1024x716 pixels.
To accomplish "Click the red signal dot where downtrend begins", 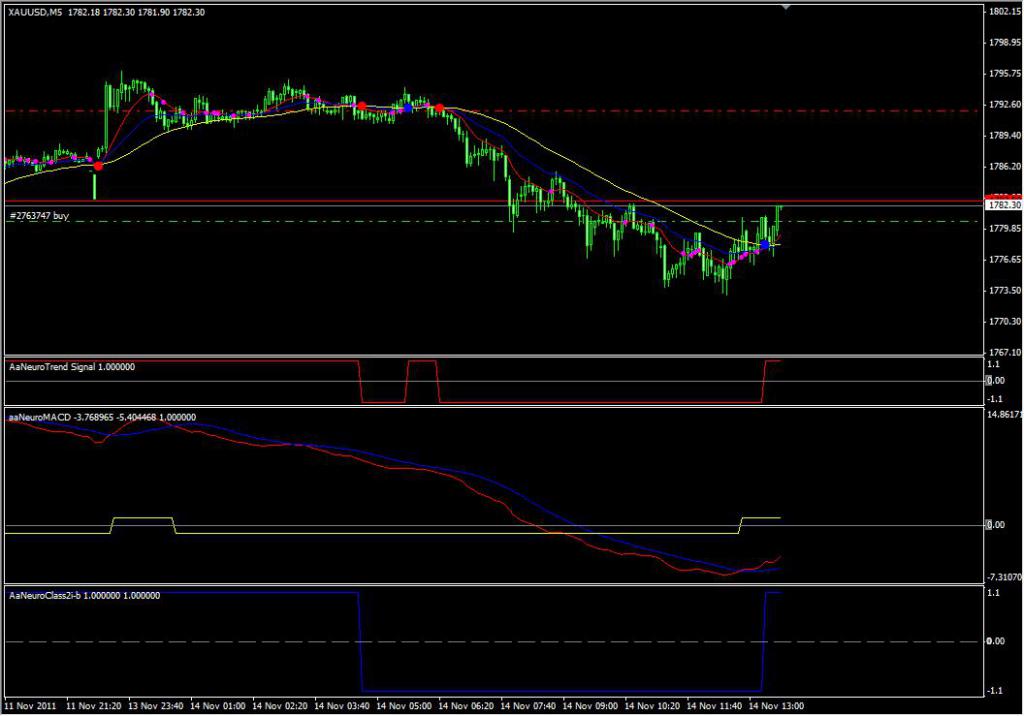I will [440, 108].
